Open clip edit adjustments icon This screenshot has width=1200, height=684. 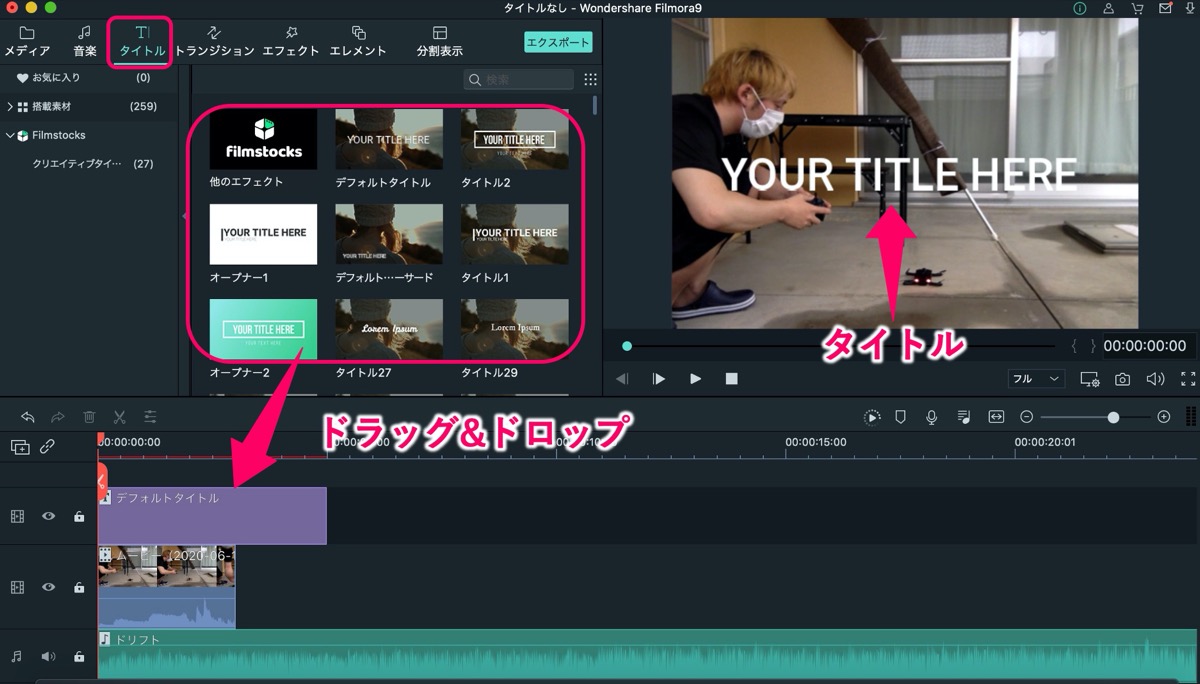tap(150, 417)
